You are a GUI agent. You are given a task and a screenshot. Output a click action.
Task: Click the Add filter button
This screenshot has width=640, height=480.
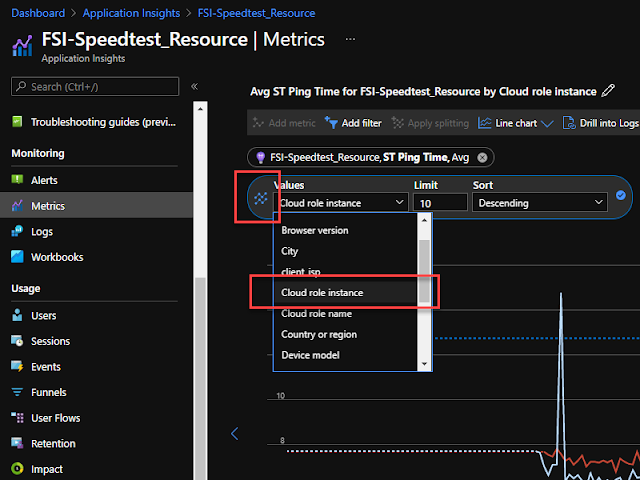coord(355,124)
